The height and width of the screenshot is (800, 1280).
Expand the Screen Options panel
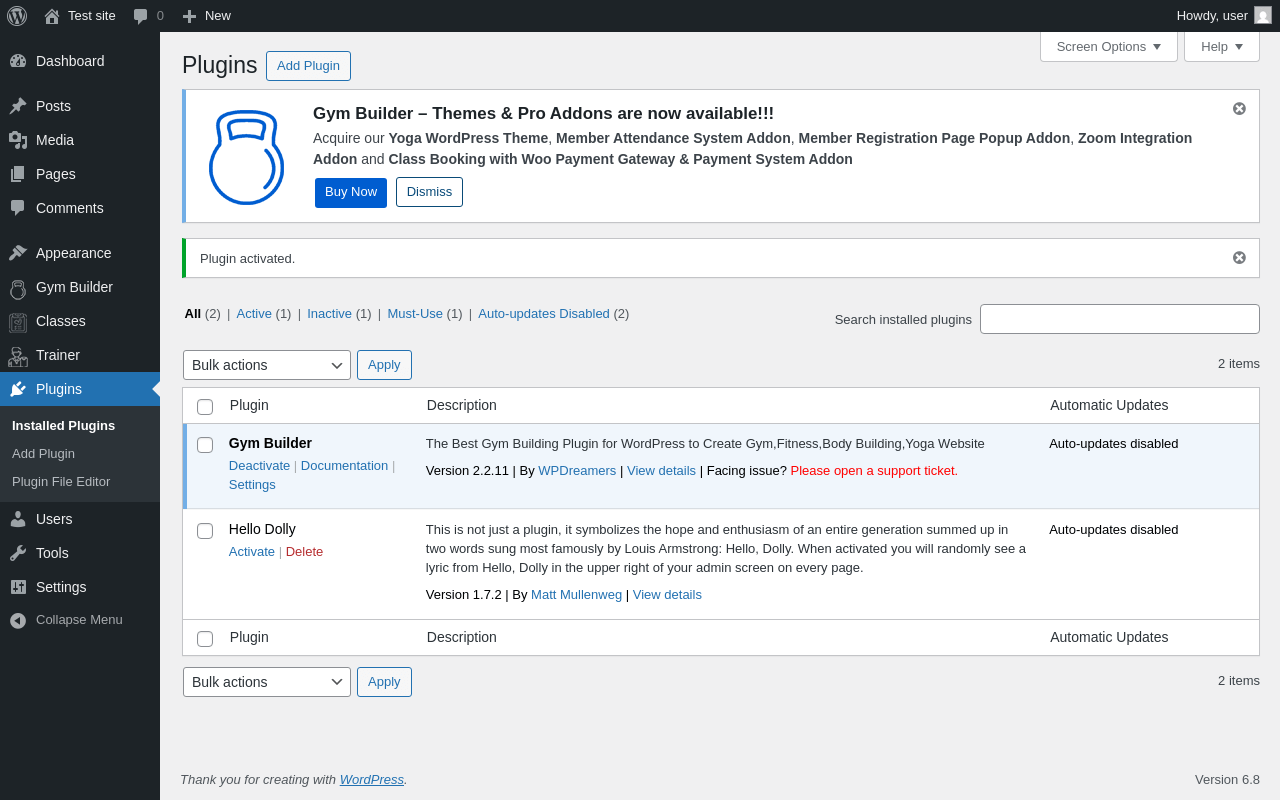1108,46
